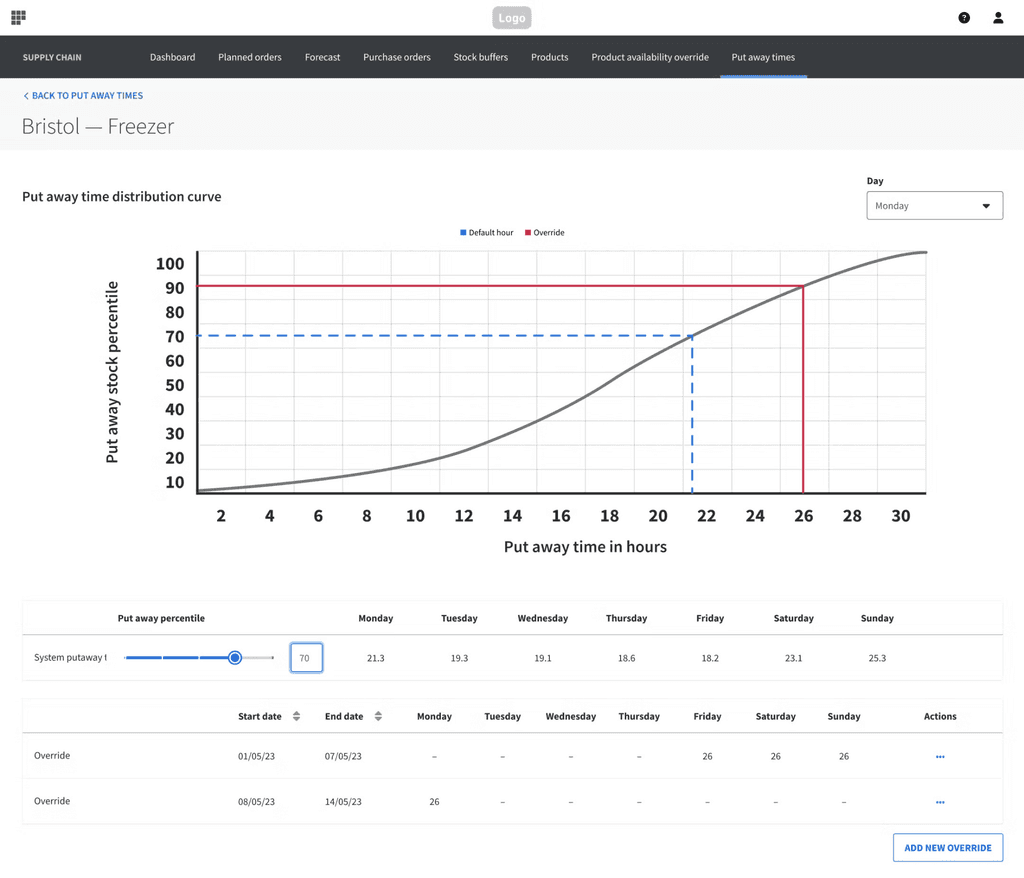
Task: Click the end date 07/05/23
Action: 343,756
